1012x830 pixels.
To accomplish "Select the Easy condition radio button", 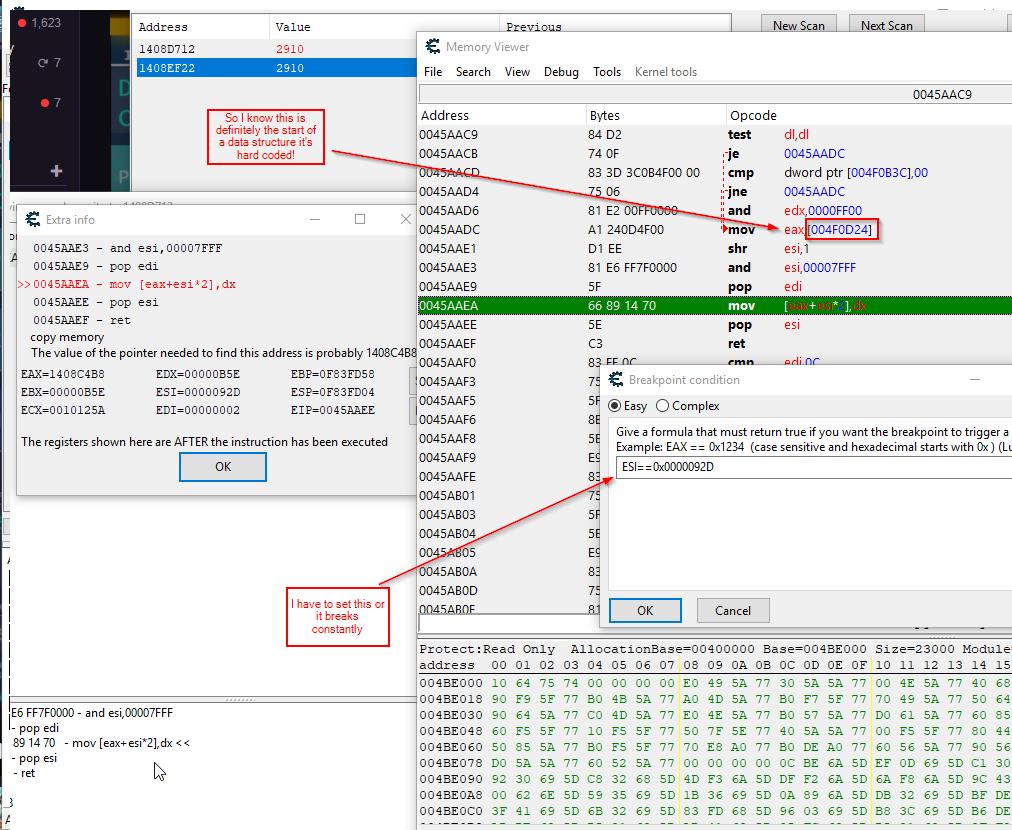I will click(x=615, y=406).
